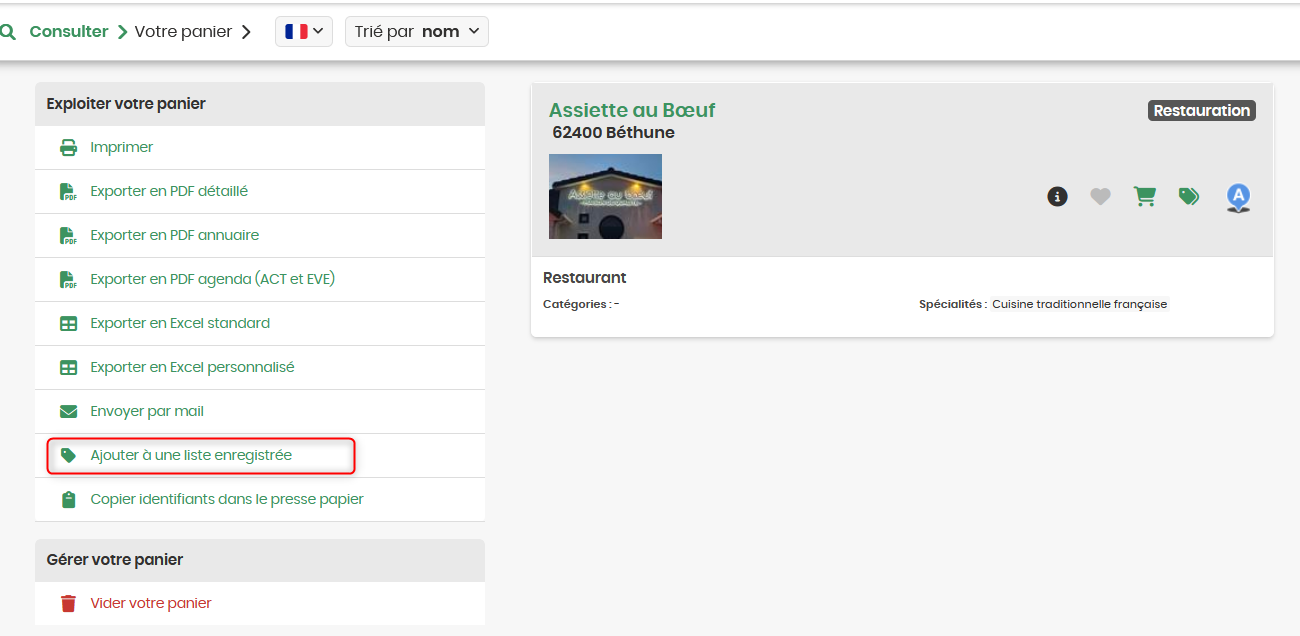Image resolution: width=1300 pixels, height=636 pixels.
Task: Click the green tags icon on the card
Action: coord(1189,197)
